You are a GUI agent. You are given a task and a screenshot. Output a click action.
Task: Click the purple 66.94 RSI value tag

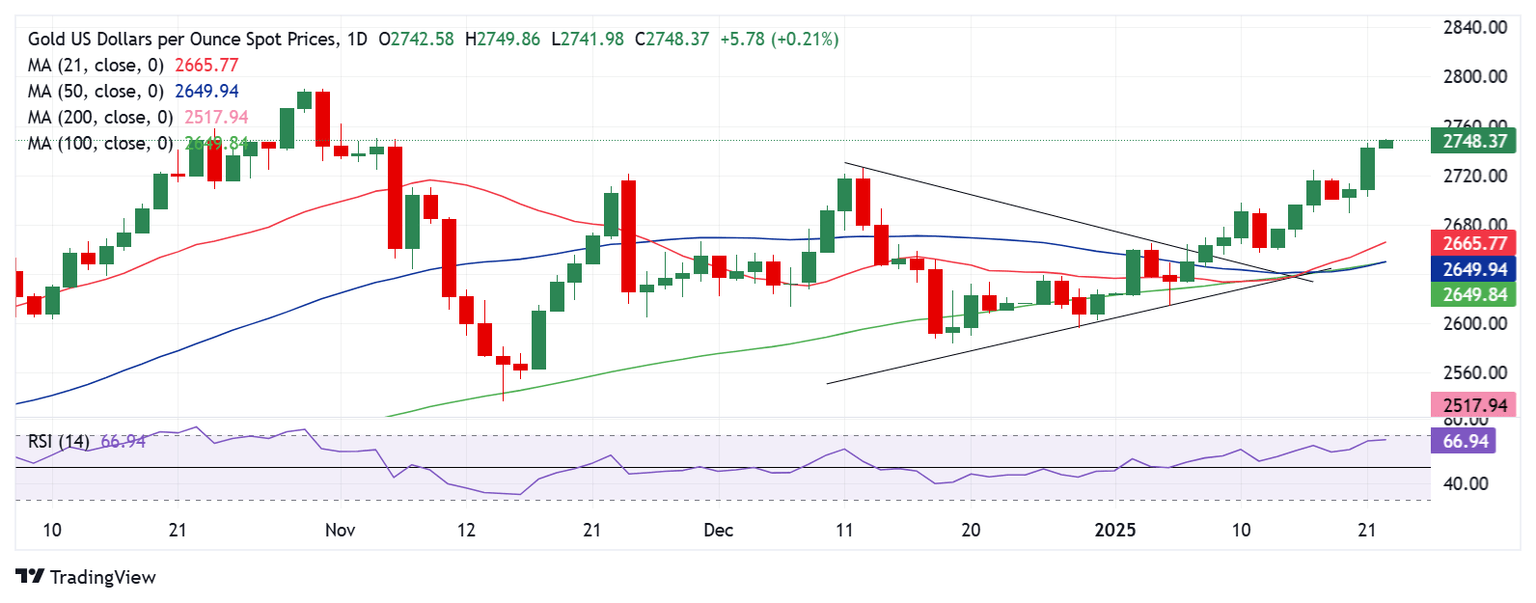pos(1463,441)
